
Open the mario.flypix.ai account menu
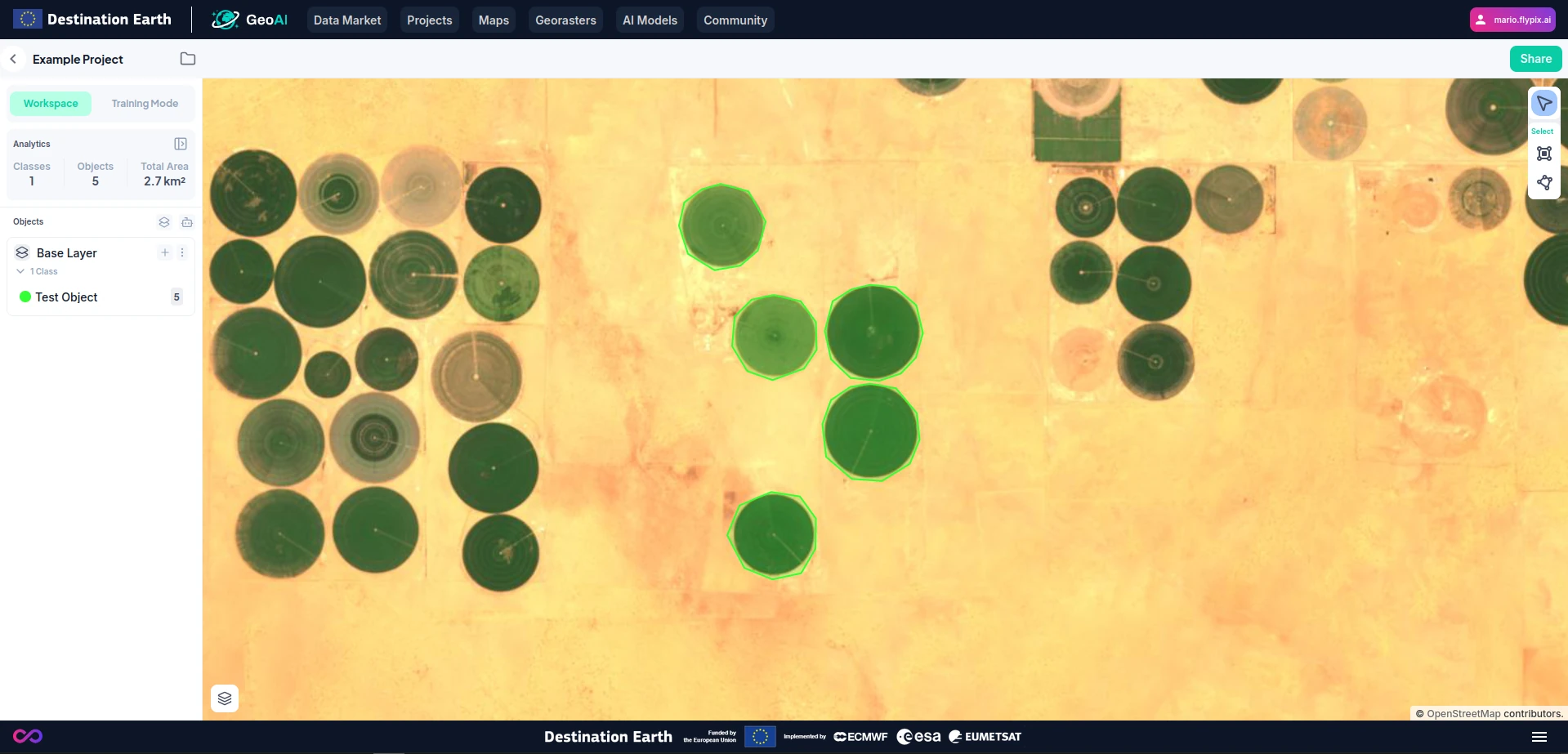tap(1512, 20)
